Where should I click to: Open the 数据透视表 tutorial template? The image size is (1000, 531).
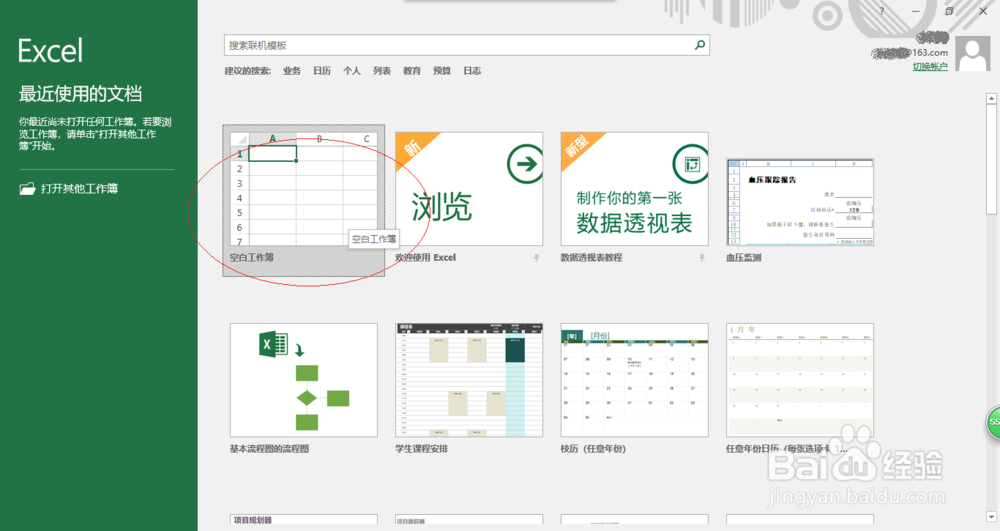635,189
